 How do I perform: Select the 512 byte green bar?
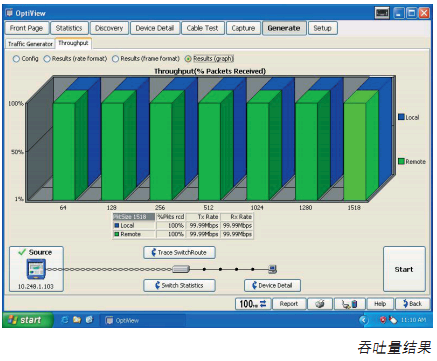point(209,152)
